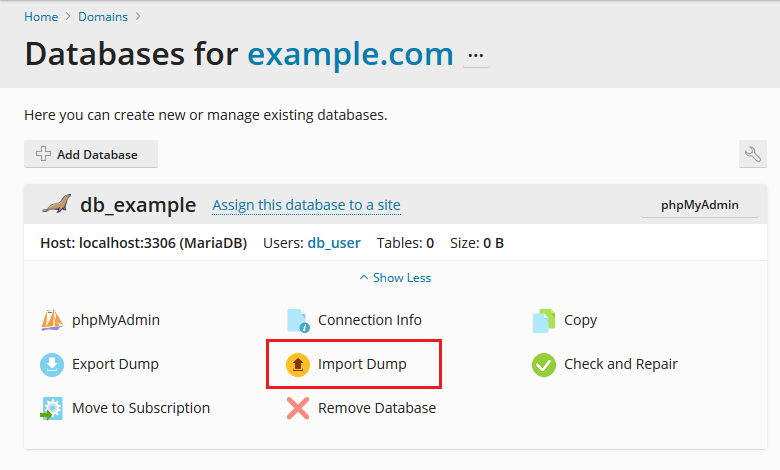Go to Home in breadcrumb

pyautogui.click(x=41, y=16)
